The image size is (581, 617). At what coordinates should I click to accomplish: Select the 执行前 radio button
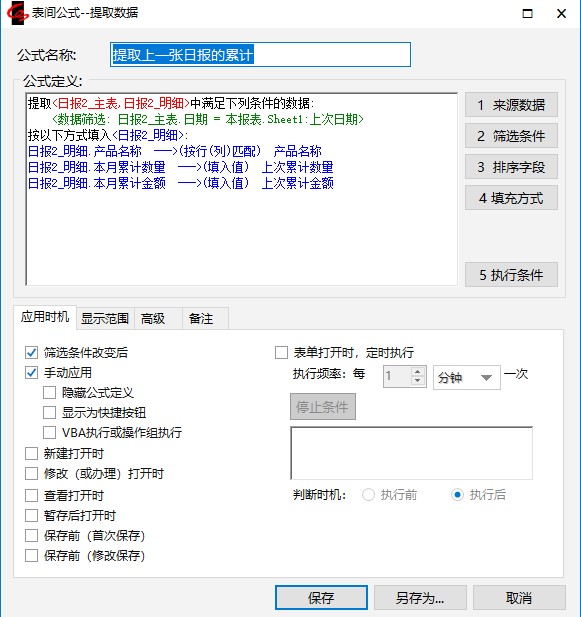(x=368, y=495)
